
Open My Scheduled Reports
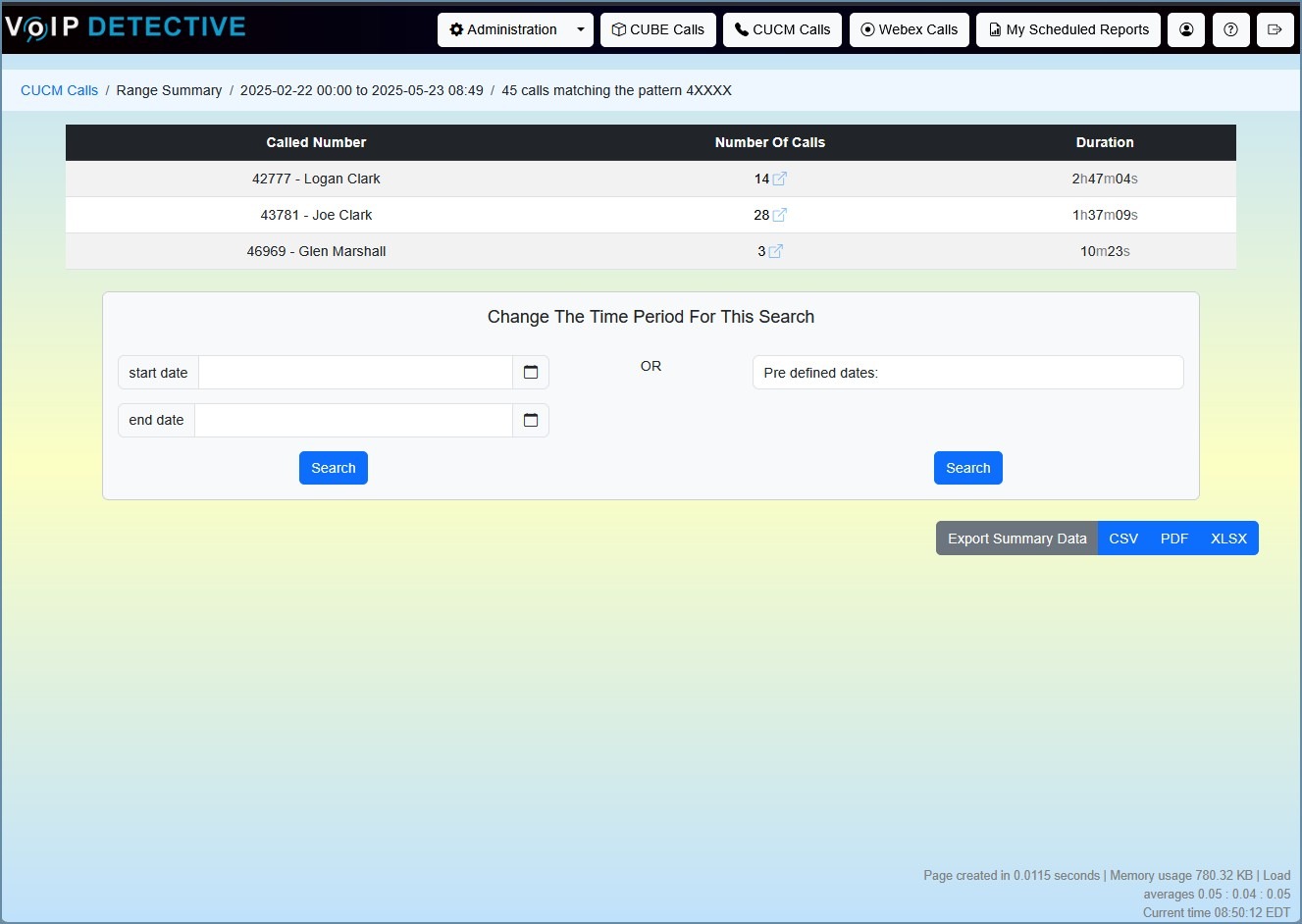(1068, 29)
